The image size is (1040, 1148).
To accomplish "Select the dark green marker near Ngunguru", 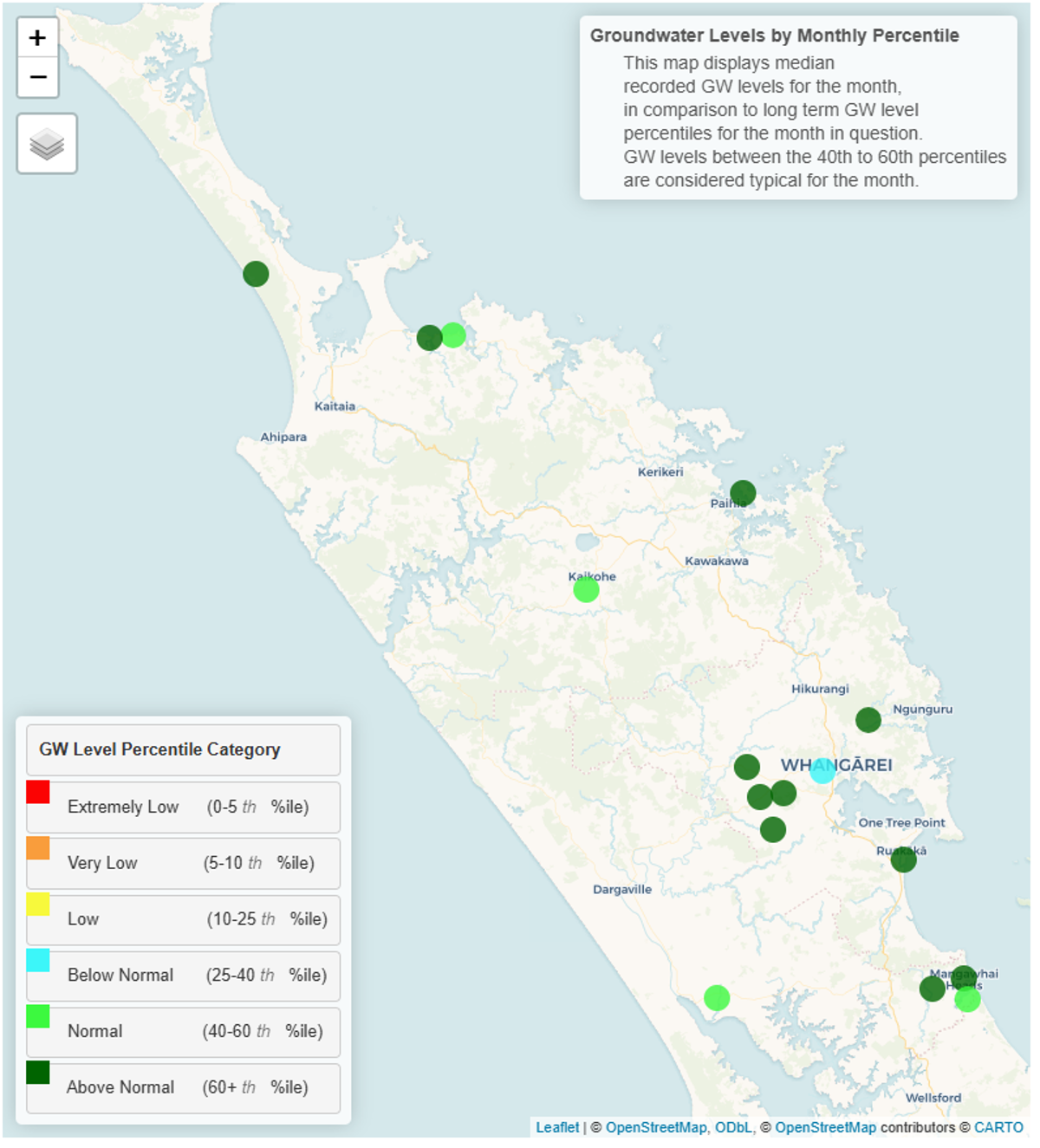I will [x=868, y=719].
